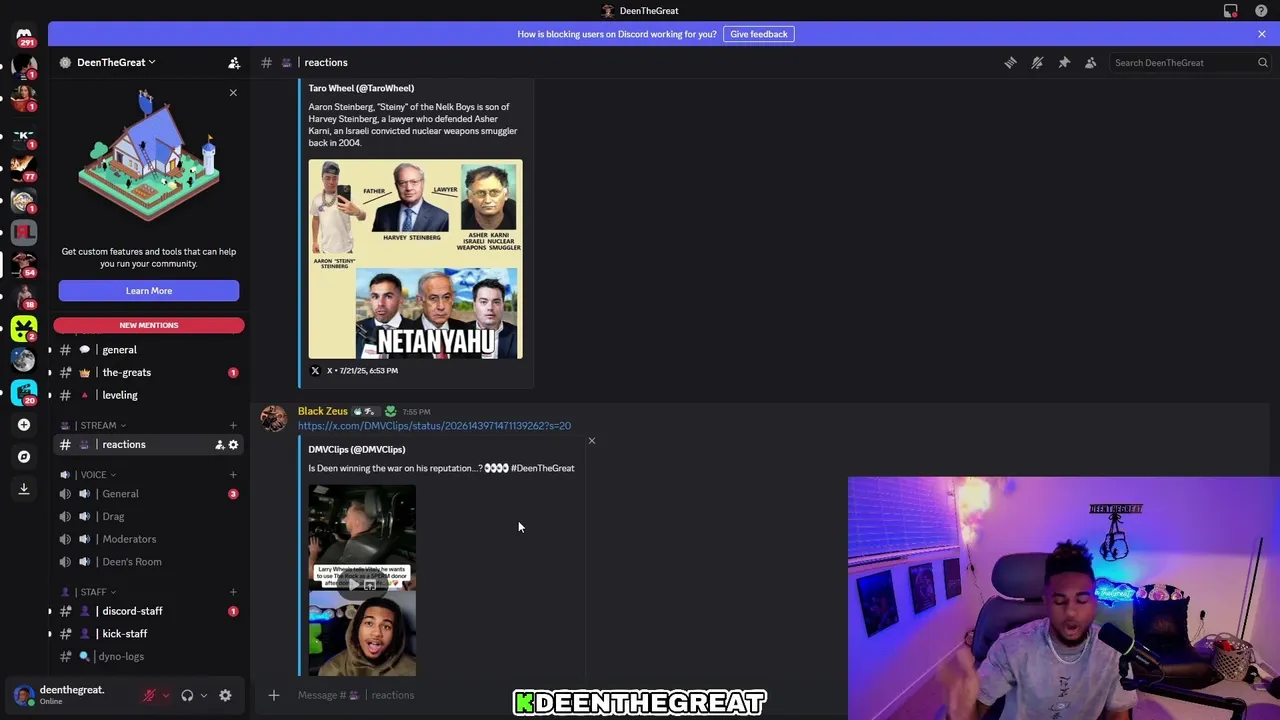Open Discover servers compass icon
The image size is (1280, 720).
pyautogui.click(x=24, y=457)
